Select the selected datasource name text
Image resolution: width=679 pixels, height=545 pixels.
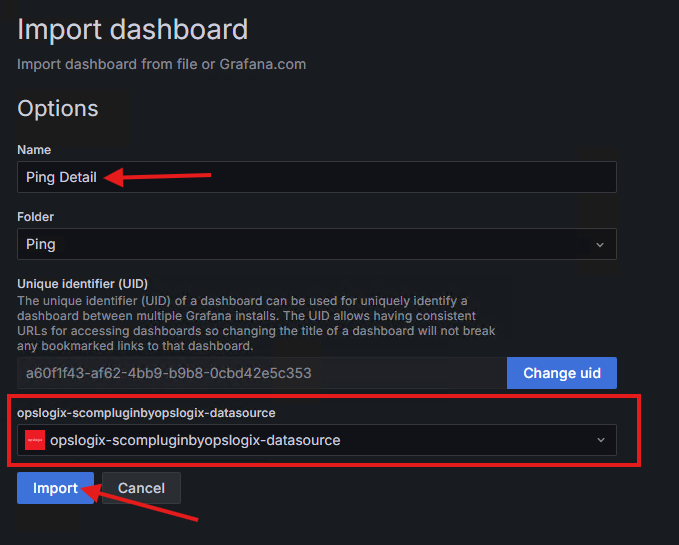coord(195,440)
